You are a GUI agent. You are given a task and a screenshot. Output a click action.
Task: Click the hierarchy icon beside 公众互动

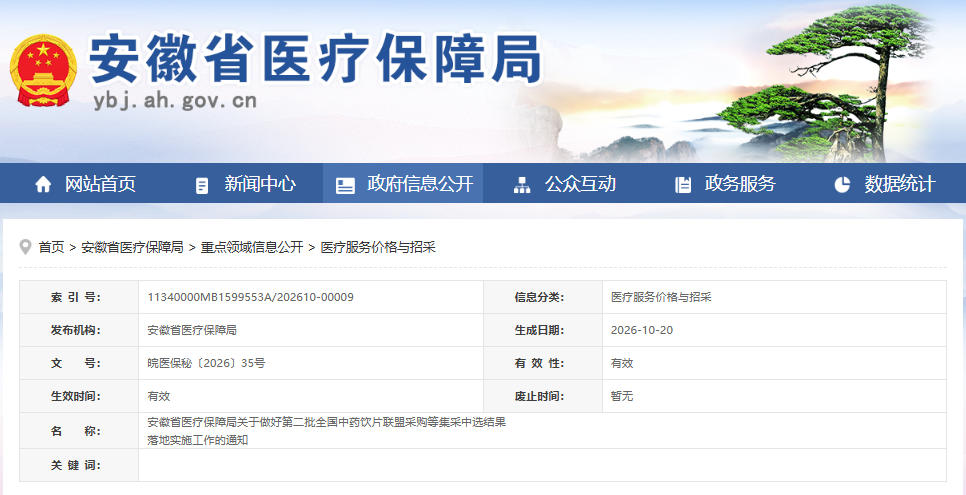[522, 185]
